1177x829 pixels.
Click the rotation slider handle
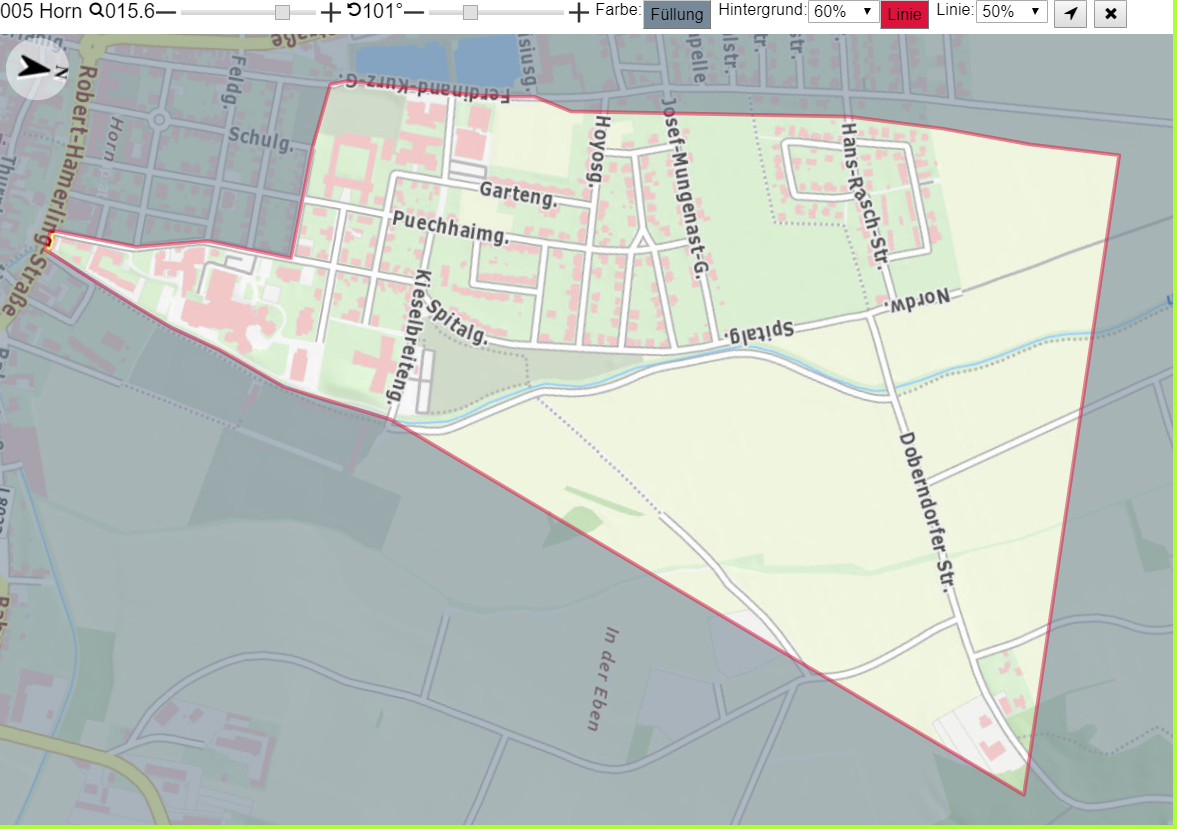point(470,13)
